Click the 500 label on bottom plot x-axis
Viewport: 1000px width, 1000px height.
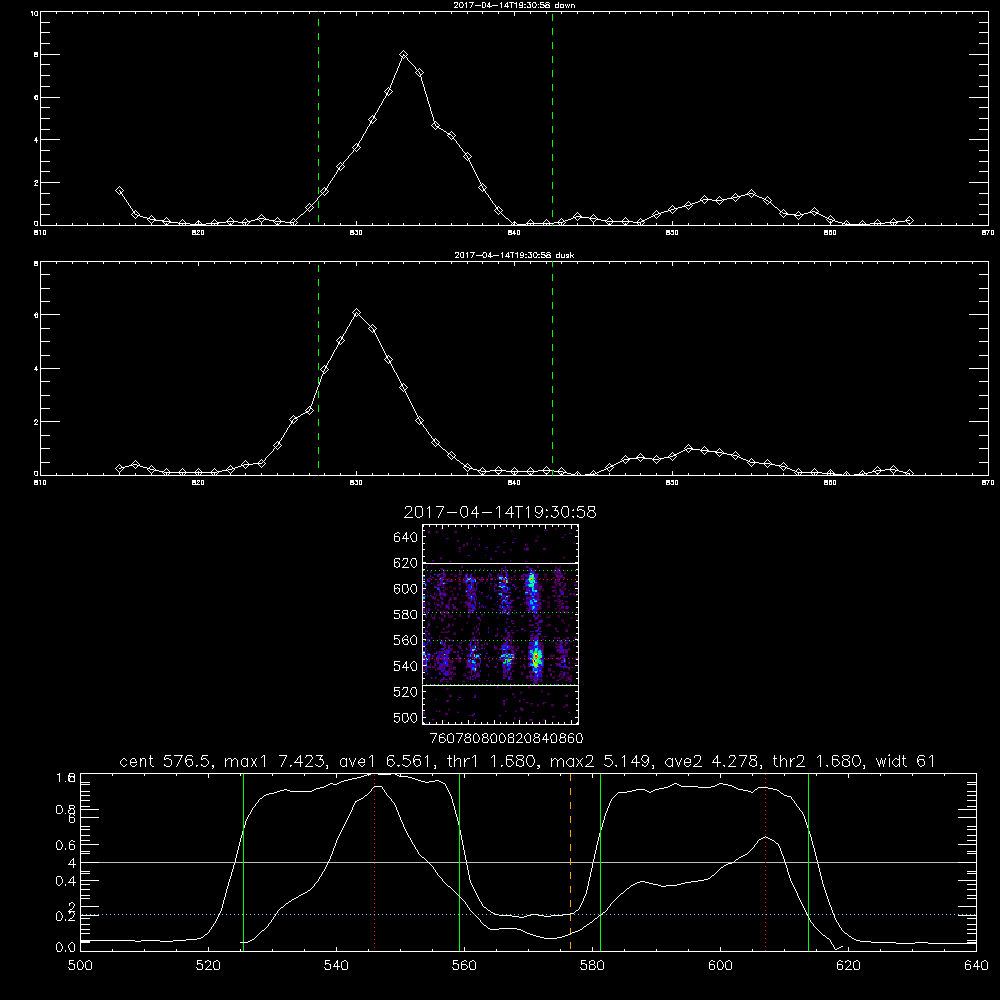click(x=80, y=966)
